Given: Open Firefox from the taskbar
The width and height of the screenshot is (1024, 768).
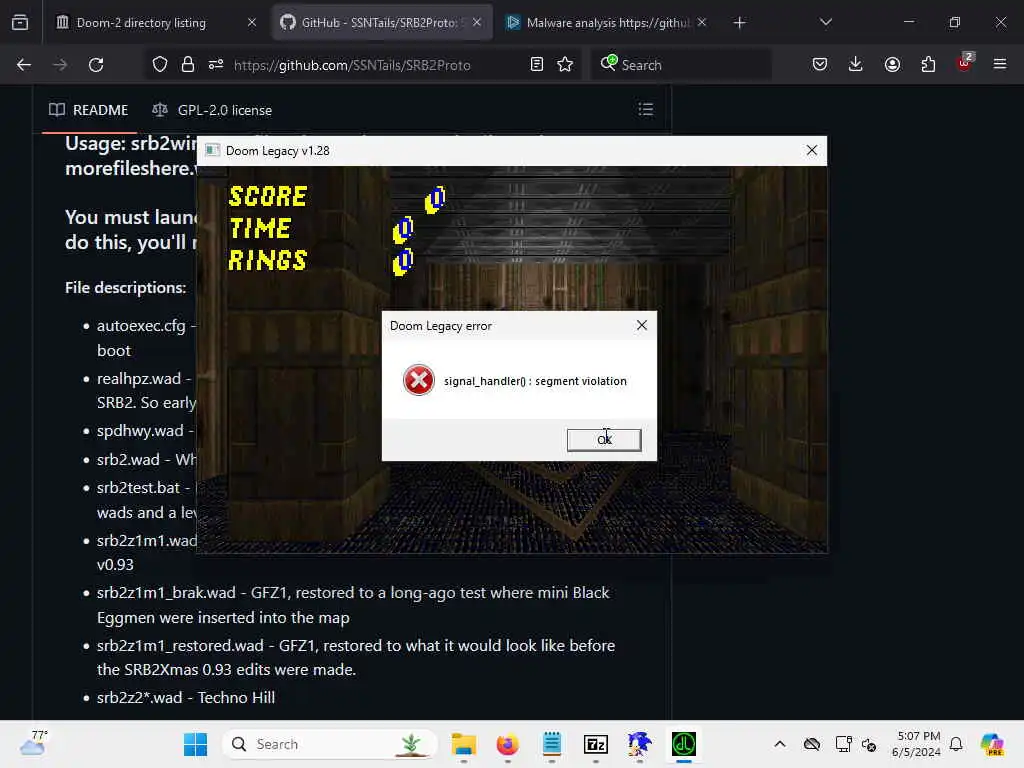Looking at the screenshot, I should [x=507, y=744].
